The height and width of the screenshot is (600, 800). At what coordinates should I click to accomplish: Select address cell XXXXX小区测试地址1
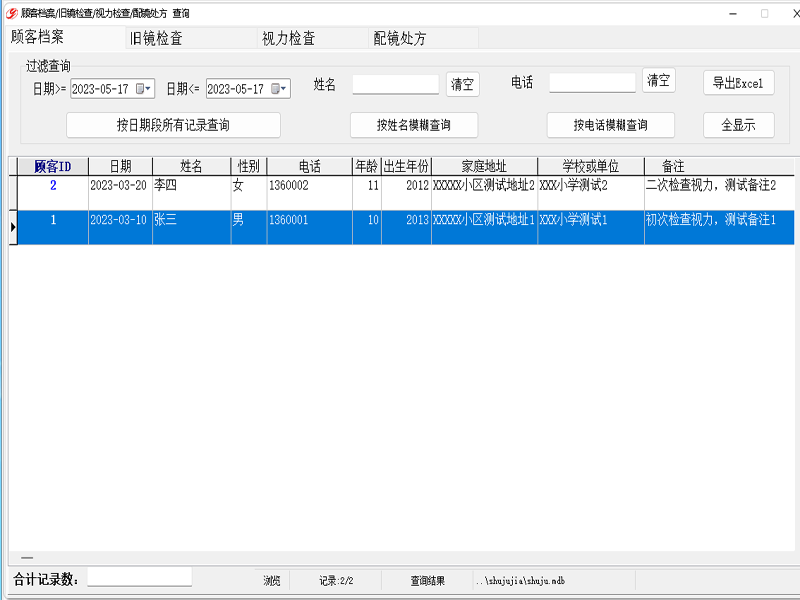pos(484,227)
